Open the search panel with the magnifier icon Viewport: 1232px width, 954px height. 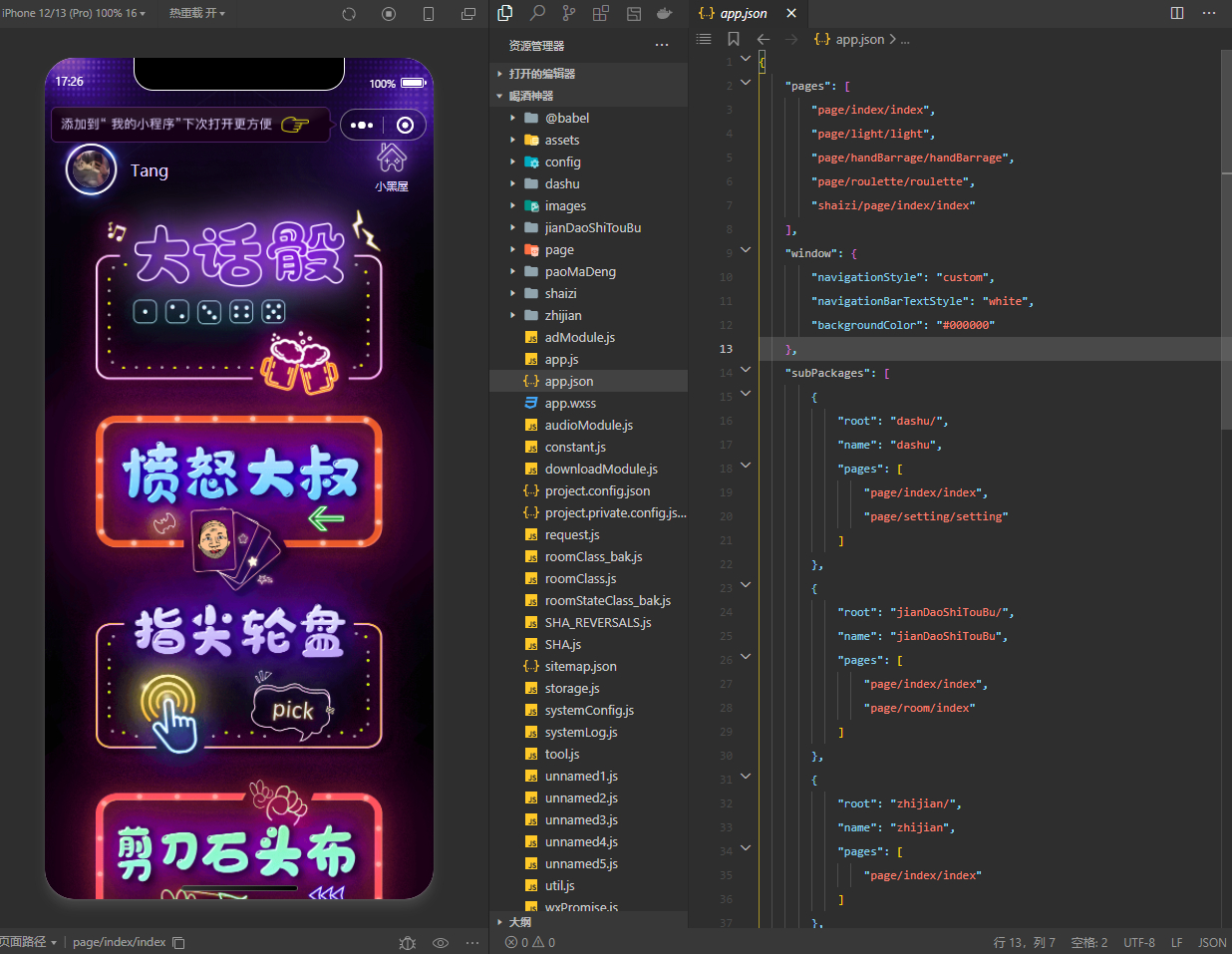(x=537, y=13)
